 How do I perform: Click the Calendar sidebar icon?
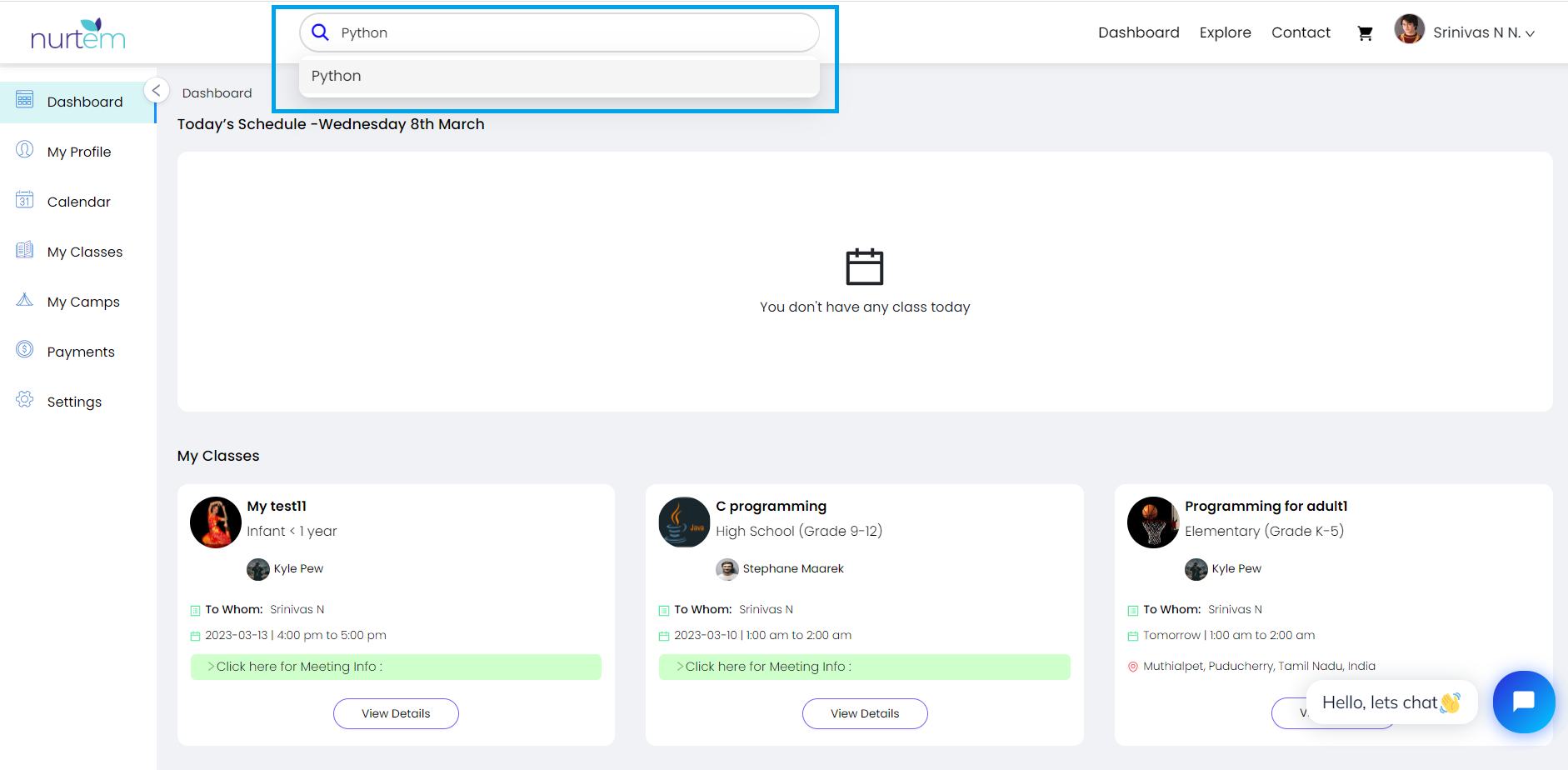point(25,201)
